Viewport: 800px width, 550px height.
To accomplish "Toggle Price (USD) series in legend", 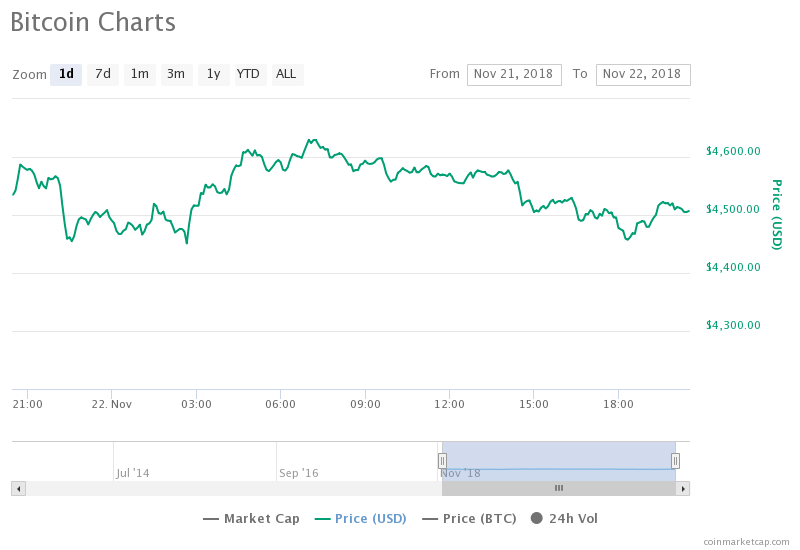I will (361, 519).
